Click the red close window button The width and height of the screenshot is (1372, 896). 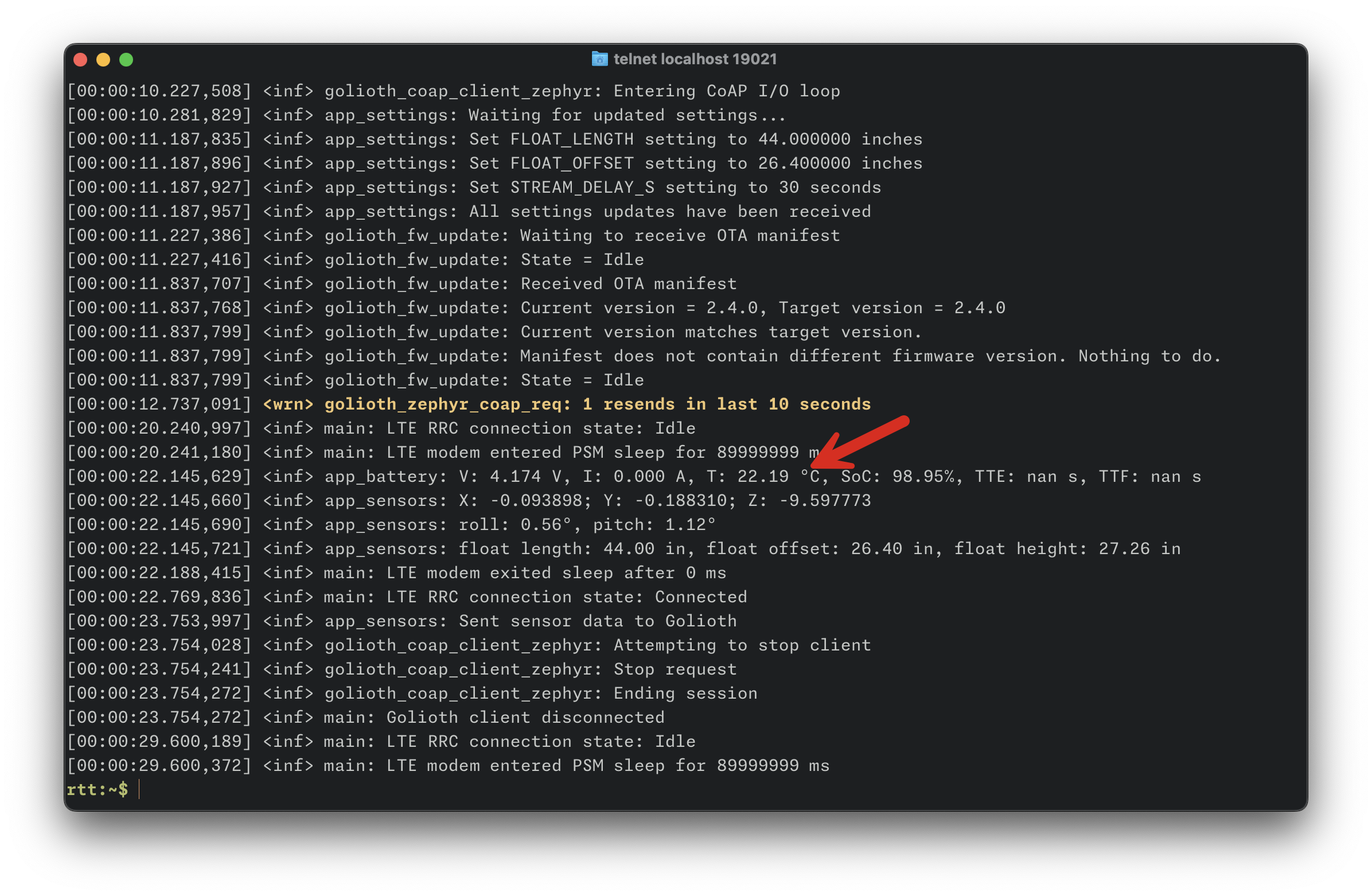click(81, 60)
